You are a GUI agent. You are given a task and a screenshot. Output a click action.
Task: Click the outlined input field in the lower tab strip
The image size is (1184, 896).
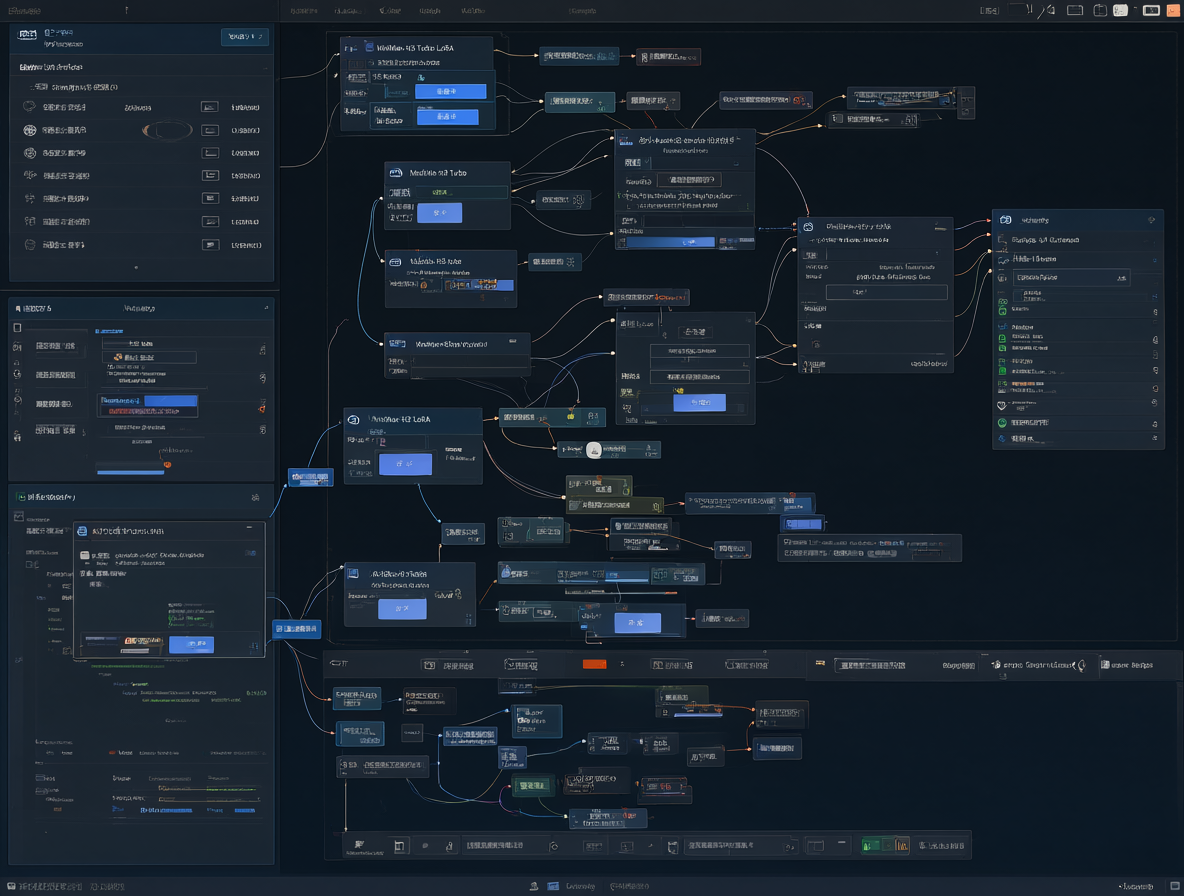[870, 665]
